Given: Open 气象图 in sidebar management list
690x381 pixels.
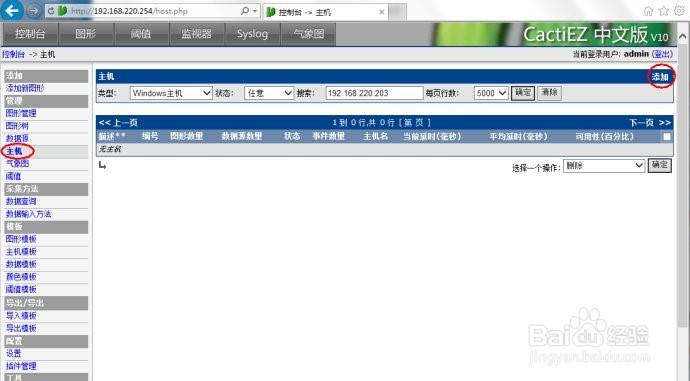Looking at the screenshot, I should pos(17,164).
